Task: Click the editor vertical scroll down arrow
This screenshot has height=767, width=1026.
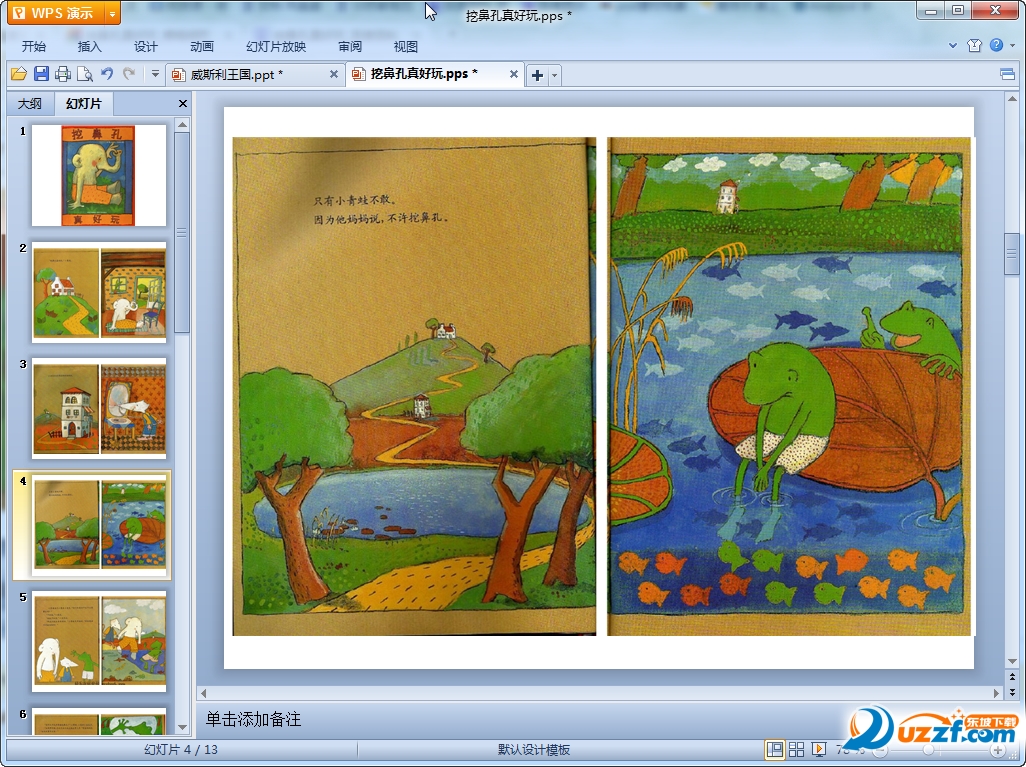Action: tap(1012, 662)
